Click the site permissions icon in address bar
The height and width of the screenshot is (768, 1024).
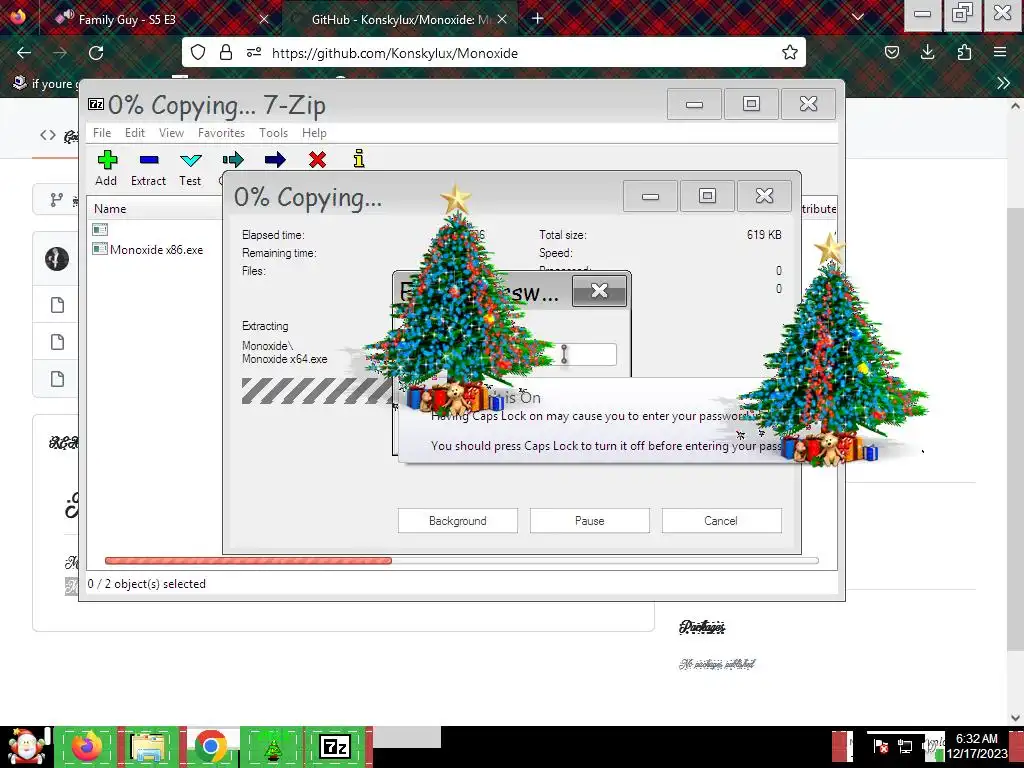click(x=254, y=52)
